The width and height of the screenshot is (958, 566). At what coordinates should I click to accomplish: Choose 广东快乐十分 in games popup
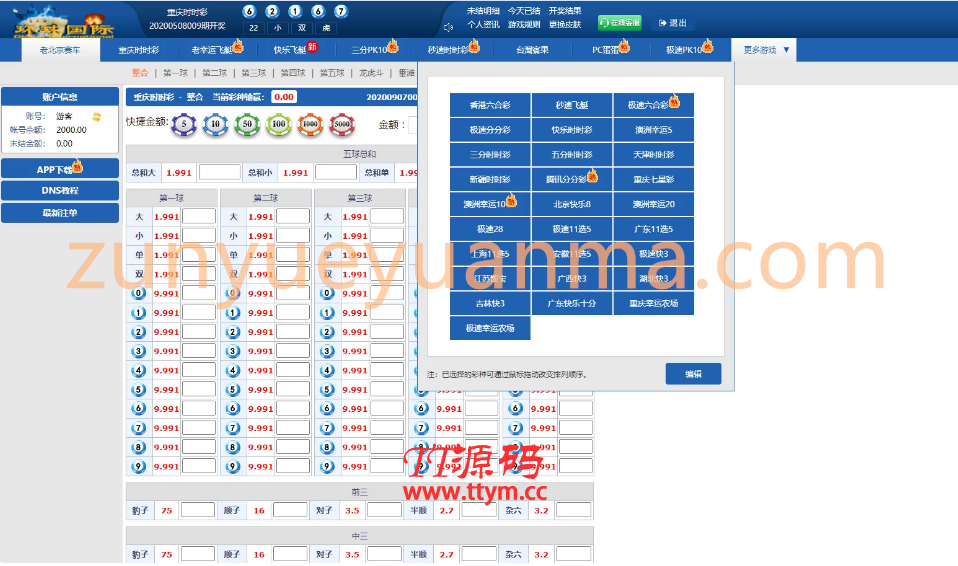click(572, 303)
